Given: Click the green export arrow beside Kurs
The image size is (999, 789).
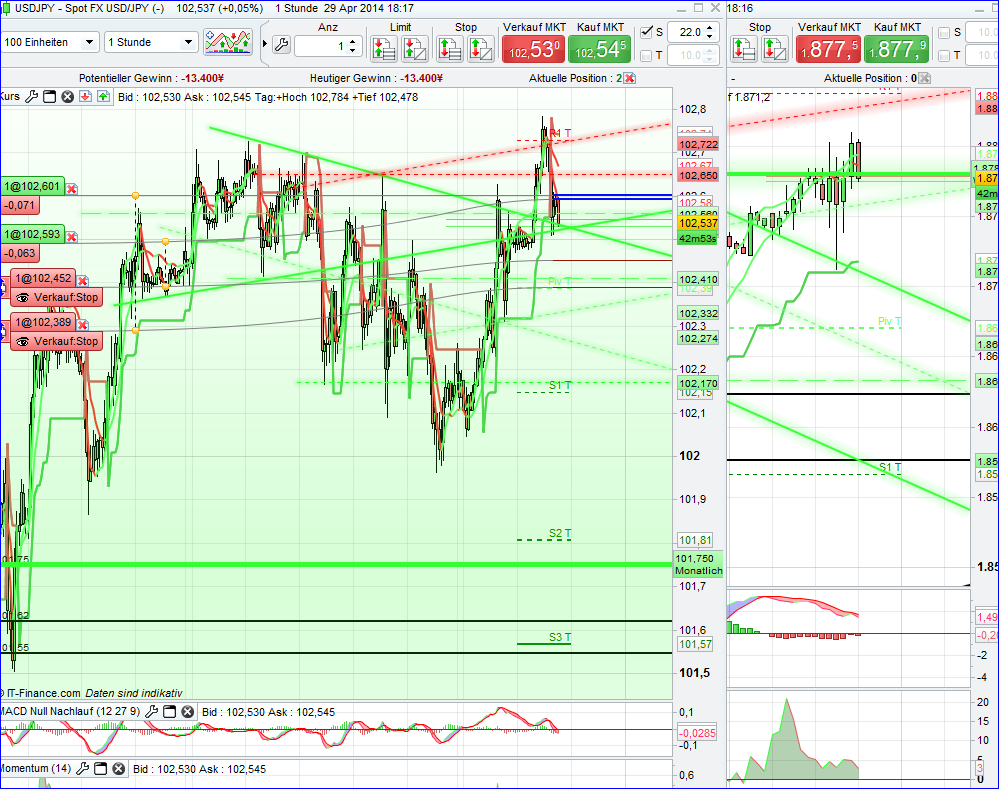Looking at the screenshot, I should tap(102, 97).
